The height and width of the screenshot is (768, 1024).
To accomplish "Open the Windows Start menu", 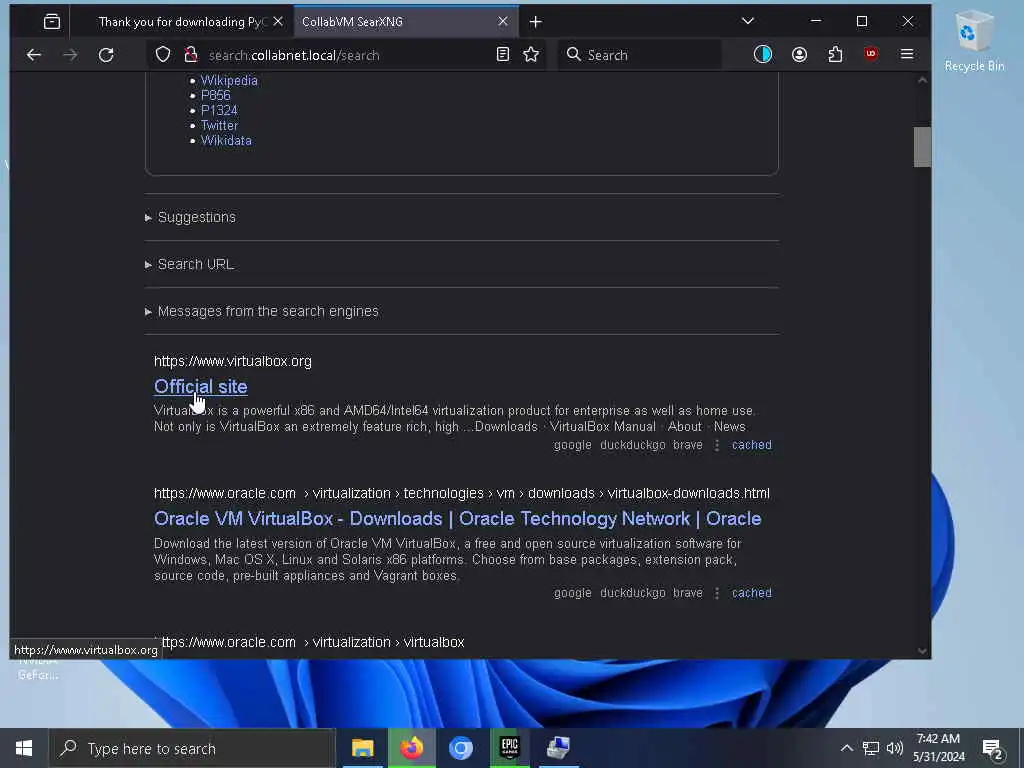I will click(24, 748).
